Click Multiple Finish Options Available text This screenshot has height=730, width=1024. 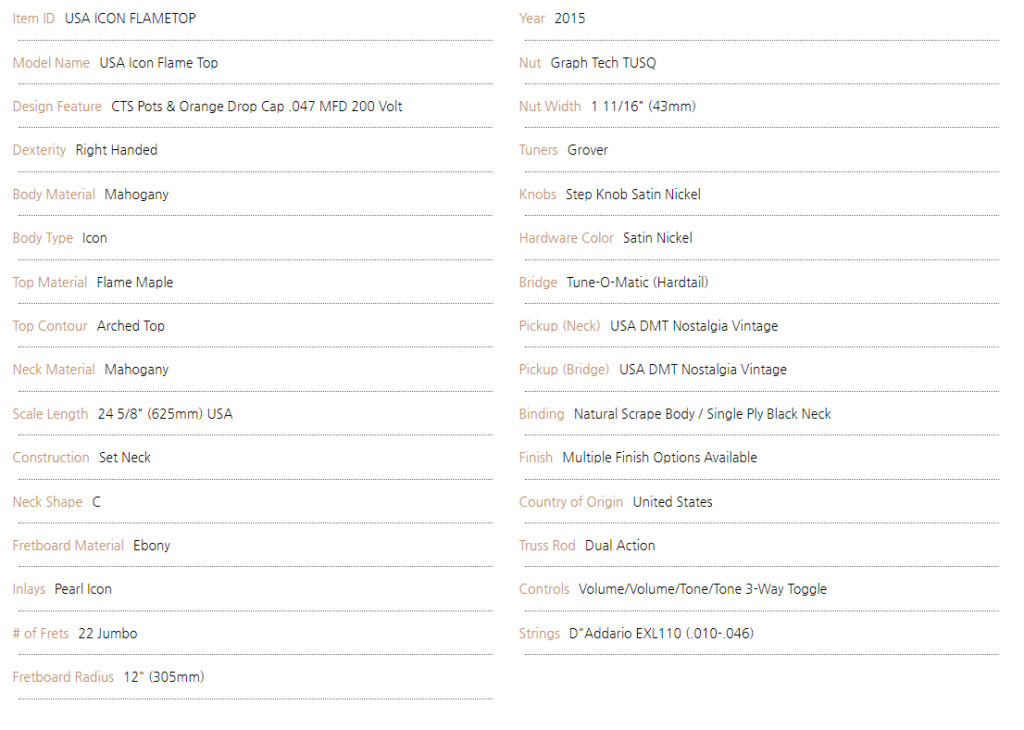click(660, 458)
